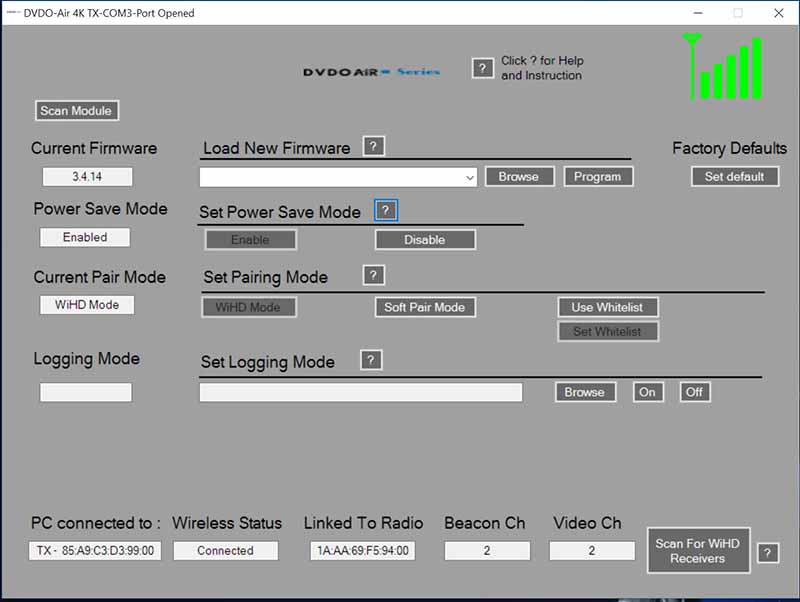Enable power save mode
Image resolution: width=800 pixels, height=602 pixels.
coord(250,240)
